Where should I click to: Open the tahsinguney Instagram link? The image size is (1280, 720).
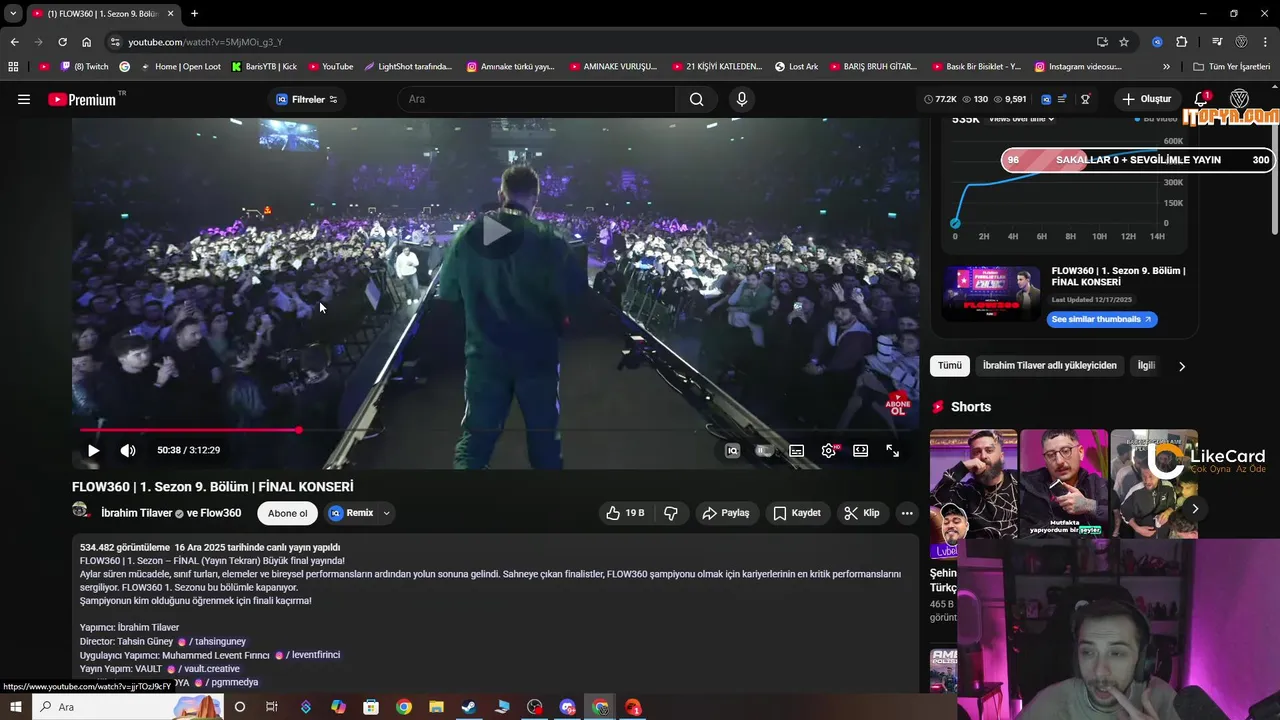click(211, 641)
